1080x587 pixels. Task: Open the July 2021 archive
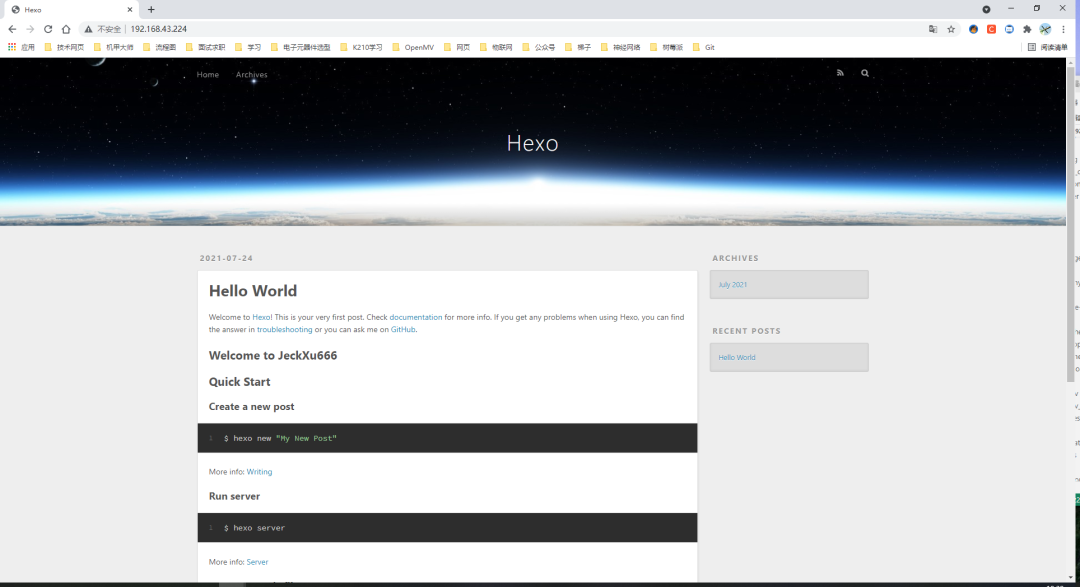[732, 285]
